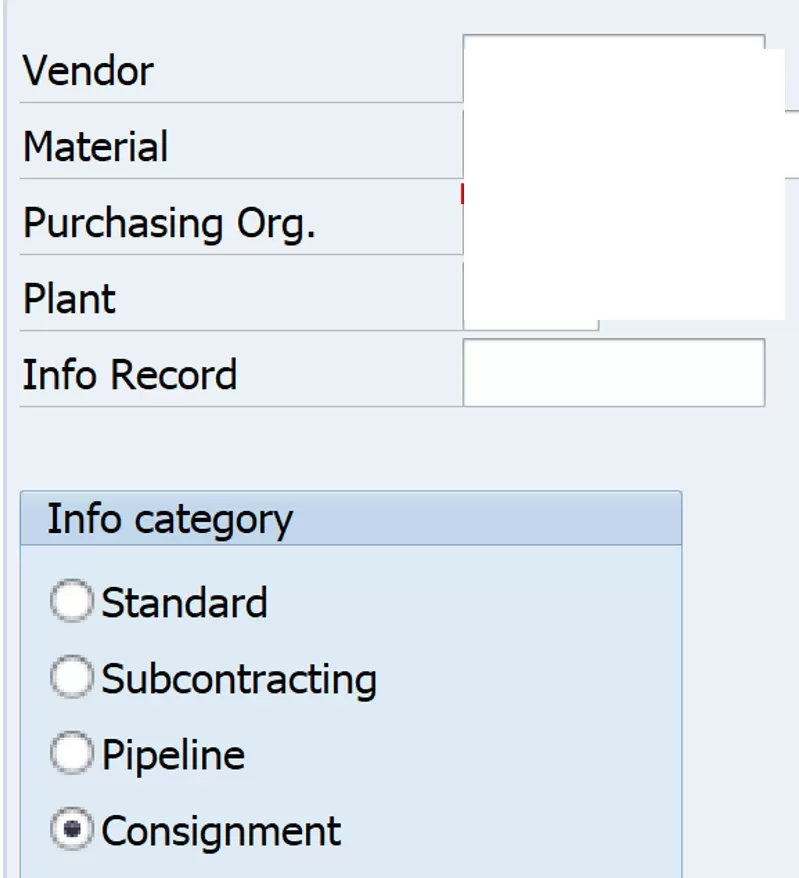This screenshot has width=799, height=878.
Task: Focus the Vendor input field
Action: tap(614, 69)
